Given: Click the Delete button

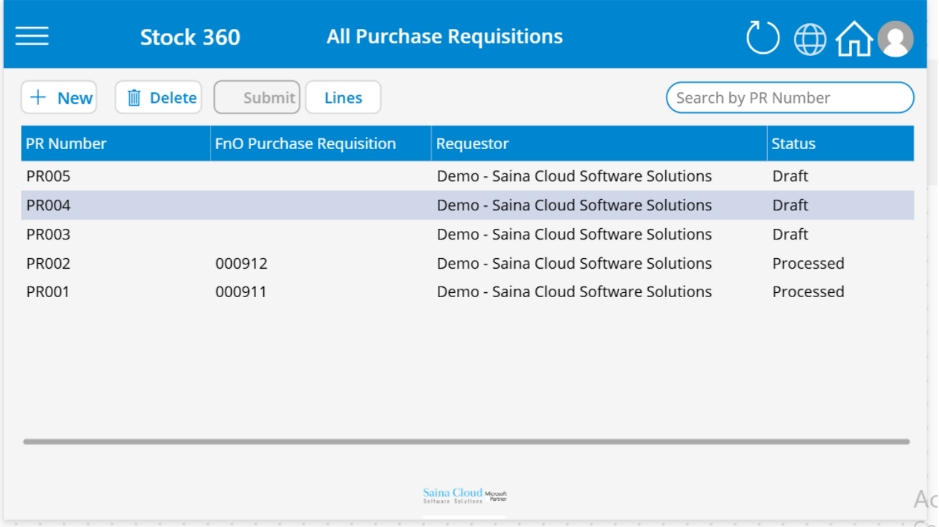Looking at the screenshot, I should tap(158, 97).
